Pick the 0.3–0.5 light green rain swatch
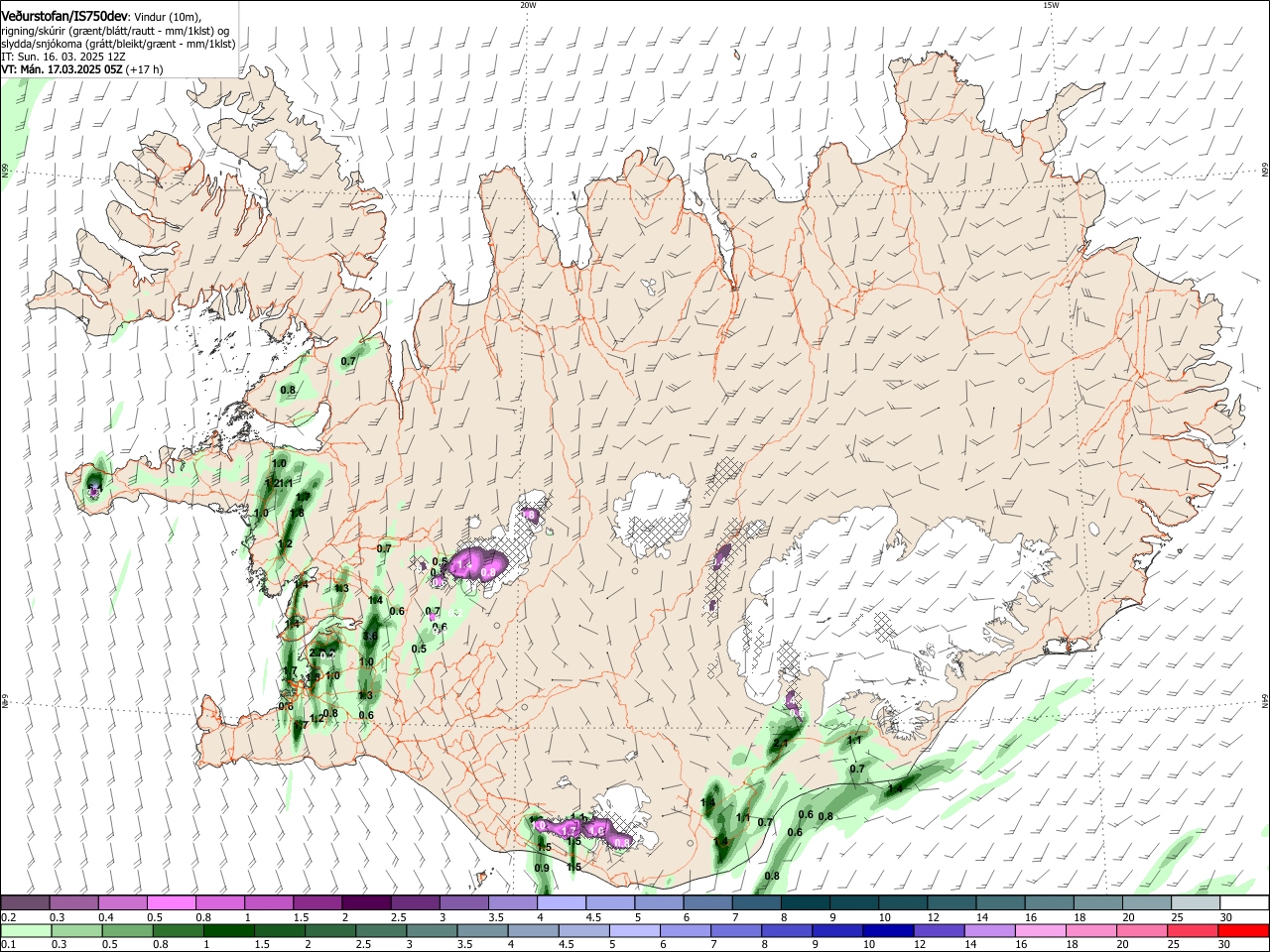 [x=76, y=931]
